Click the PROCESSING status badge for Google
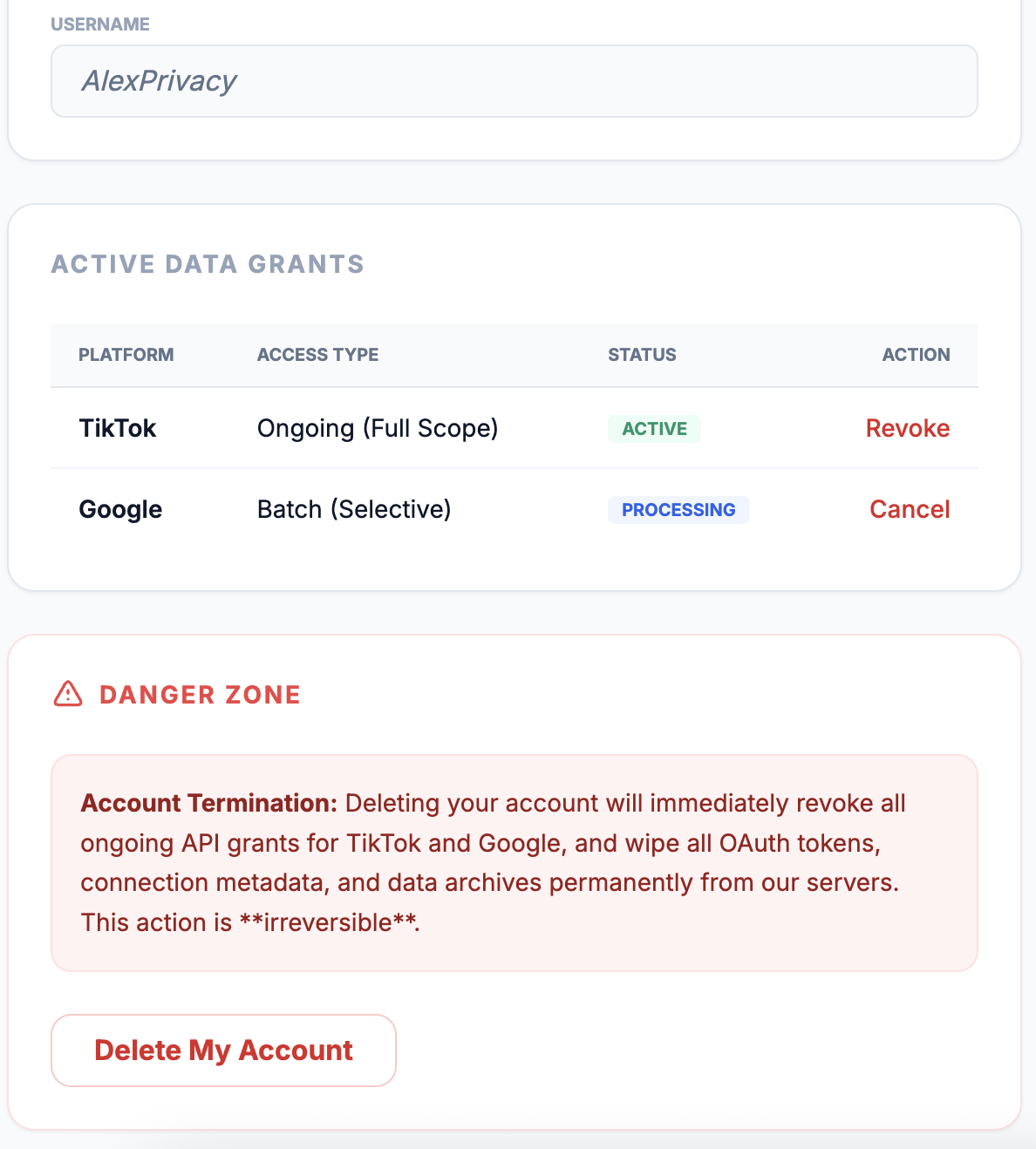This screenshot has height=1149, width=1036. [678, 509]
